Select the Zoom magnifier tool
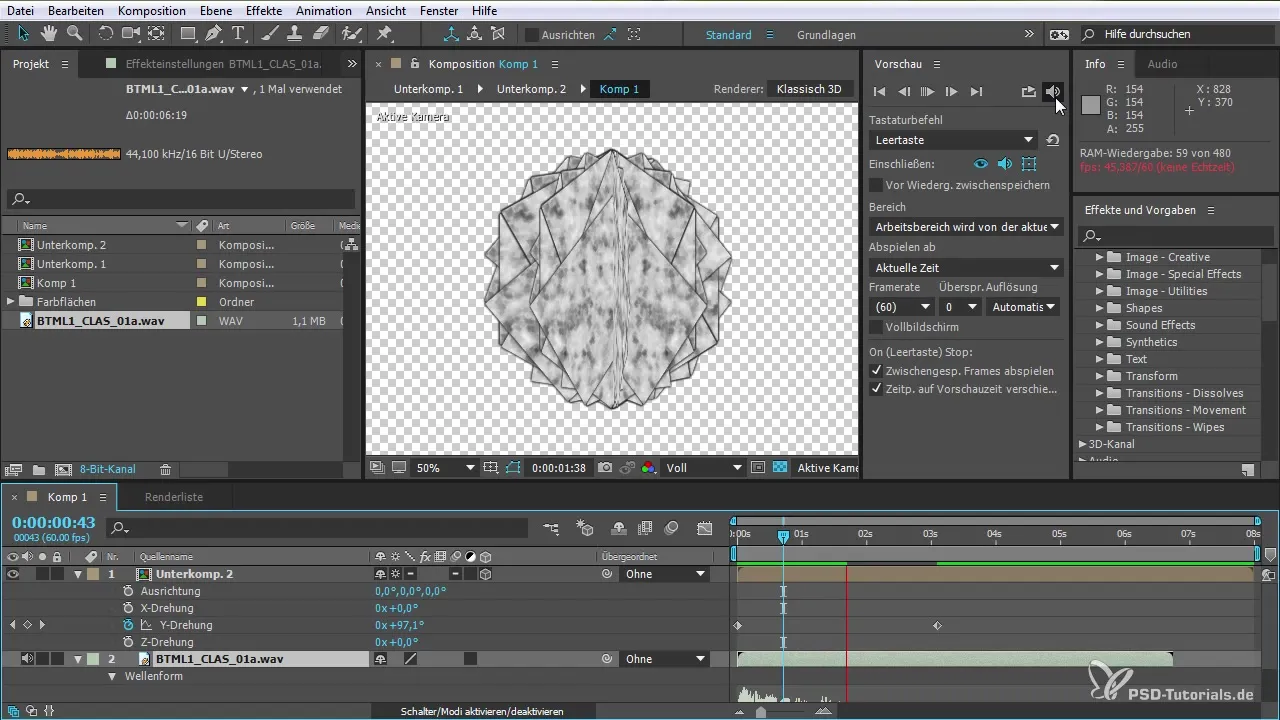The height and width of the screenshot is (720, 1280). [73, 34]
